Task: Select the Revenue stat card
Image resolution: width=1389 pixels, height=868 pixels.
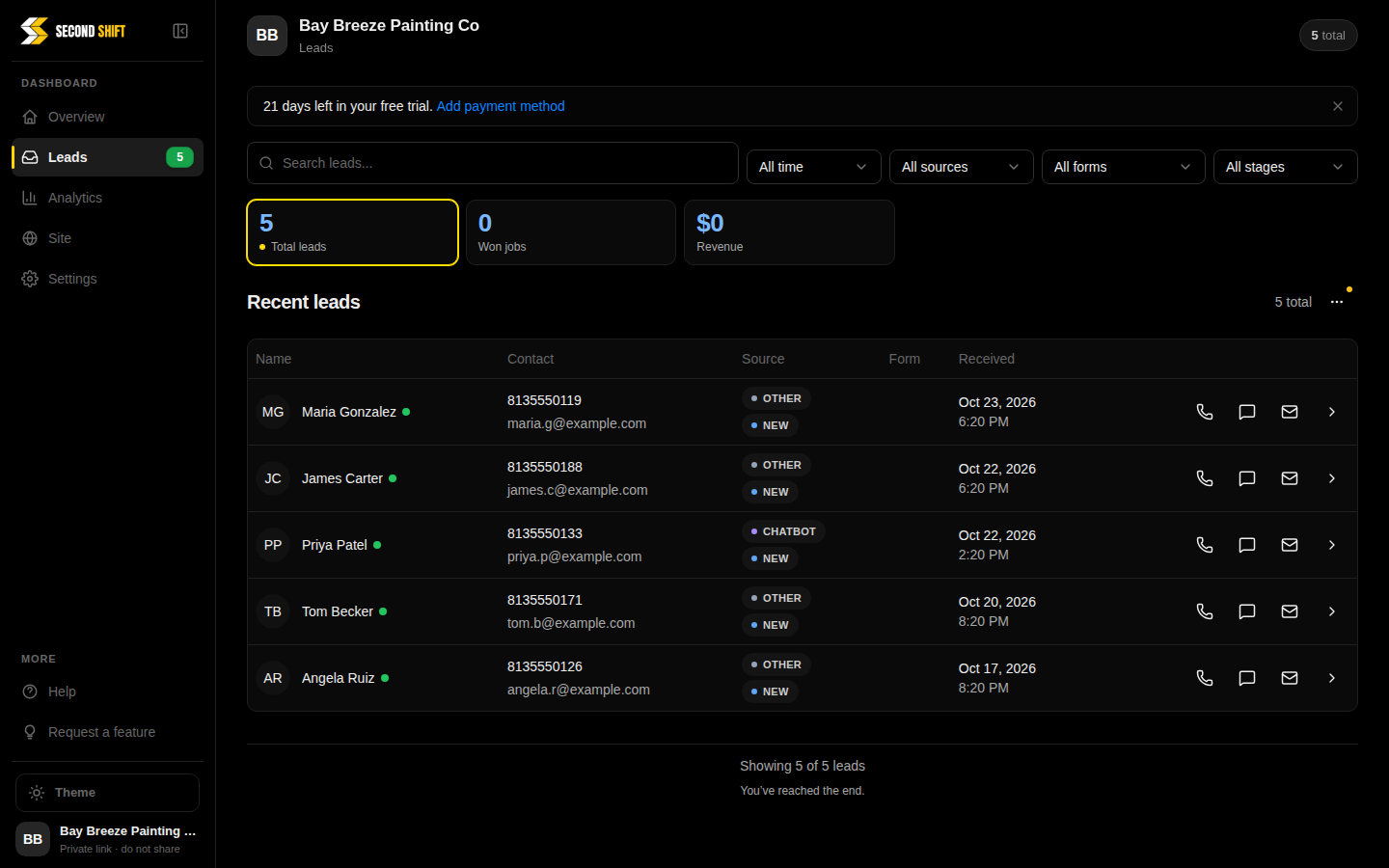Action: pyautogui.click(x=789, y=232)
